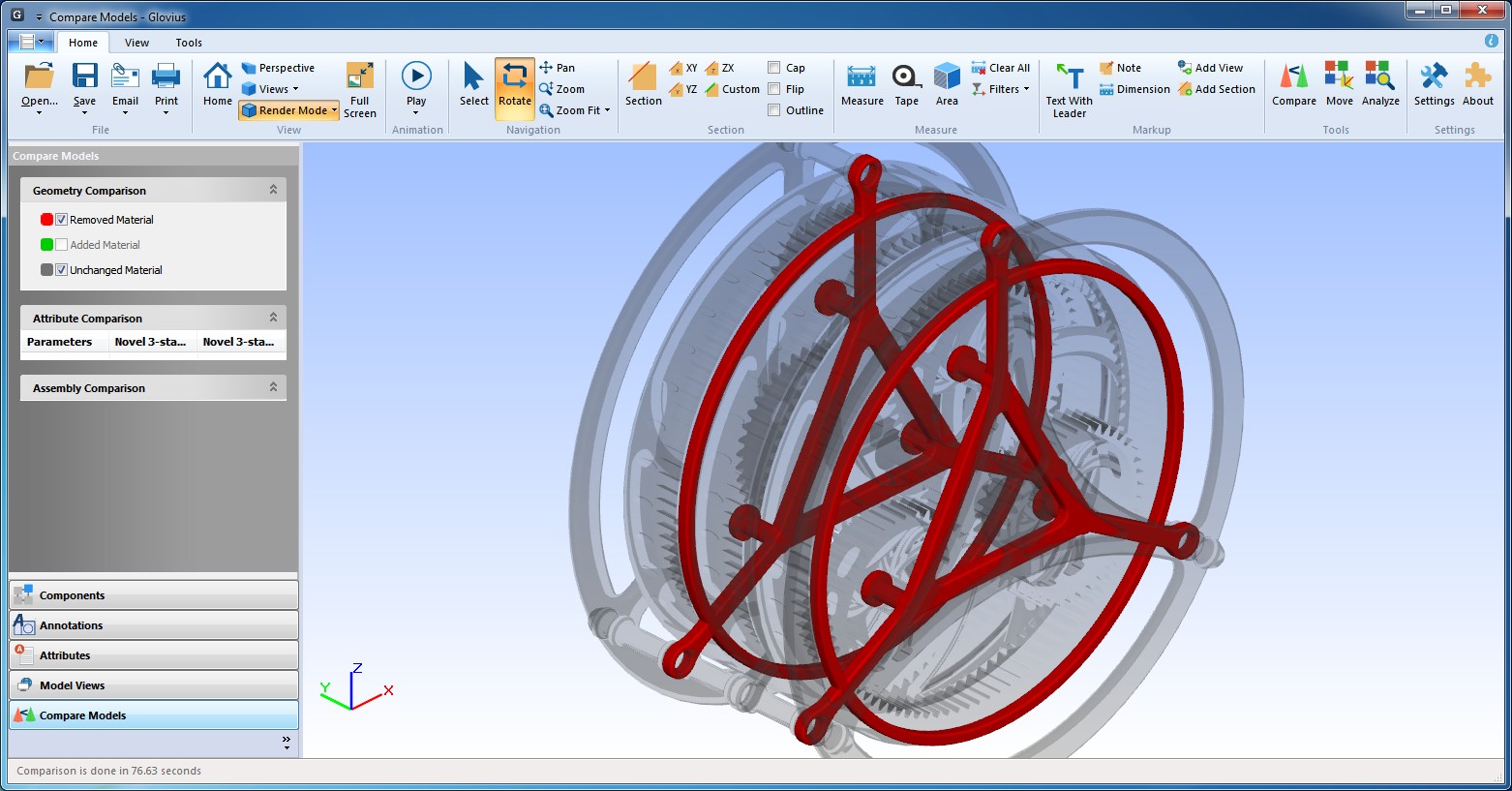The image size is (1512, 791).
Task: Click the gray Unchanged Material swatch
Action: [x=46, y=270]
